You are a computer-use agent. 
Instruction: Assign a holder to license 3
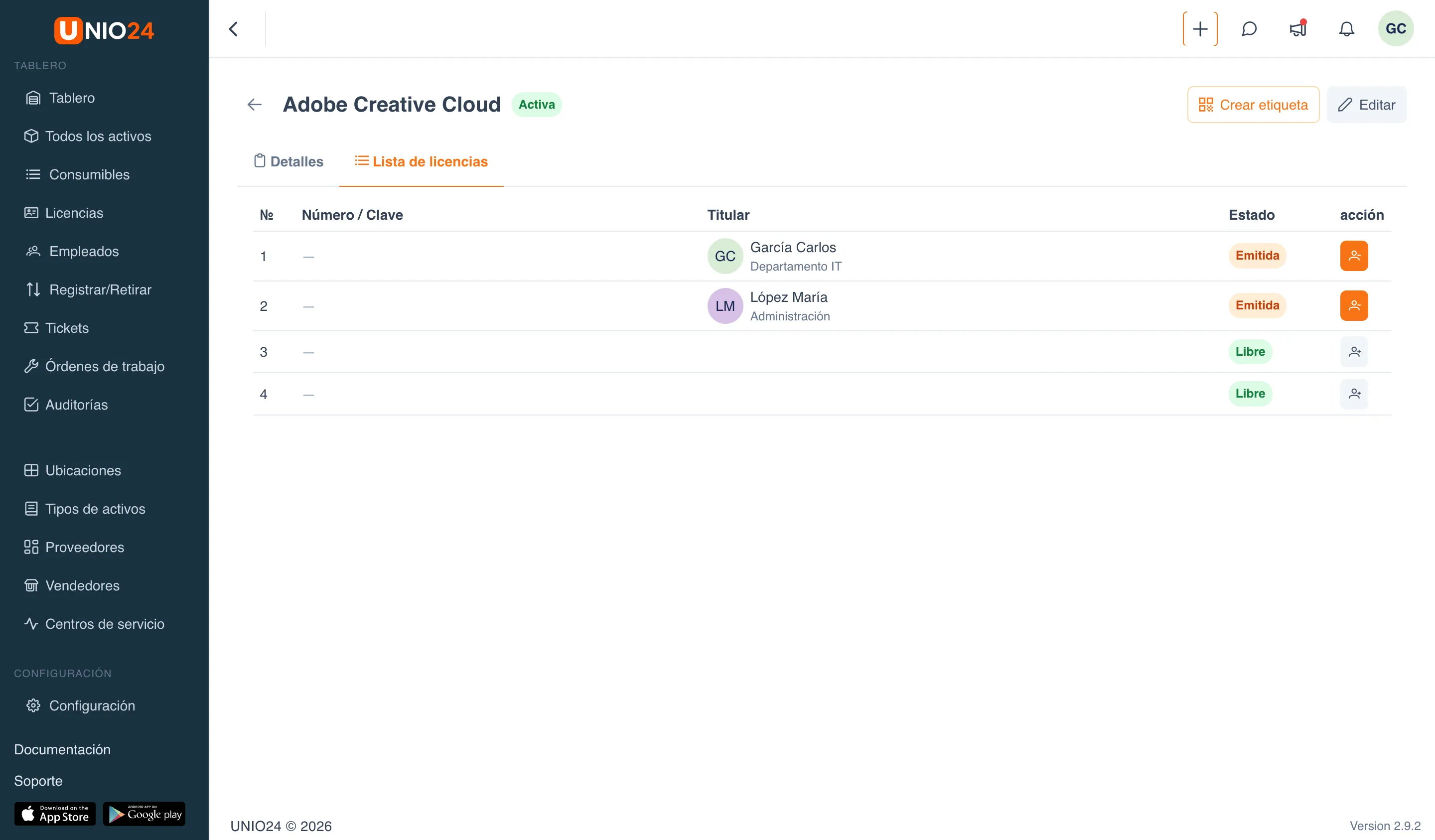[x=1354, y=352]
